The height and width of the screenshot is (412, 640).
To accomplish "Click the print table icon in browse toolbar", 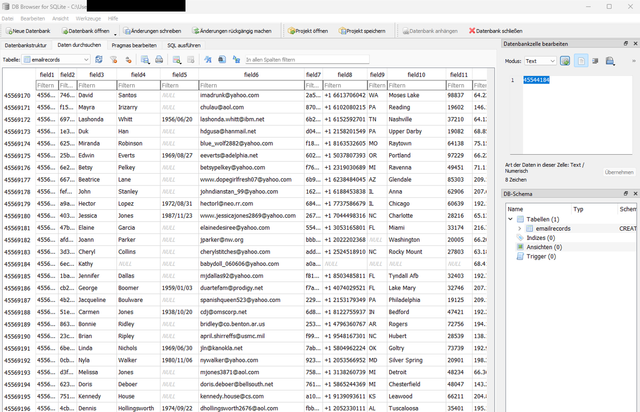I will (159, 60).
